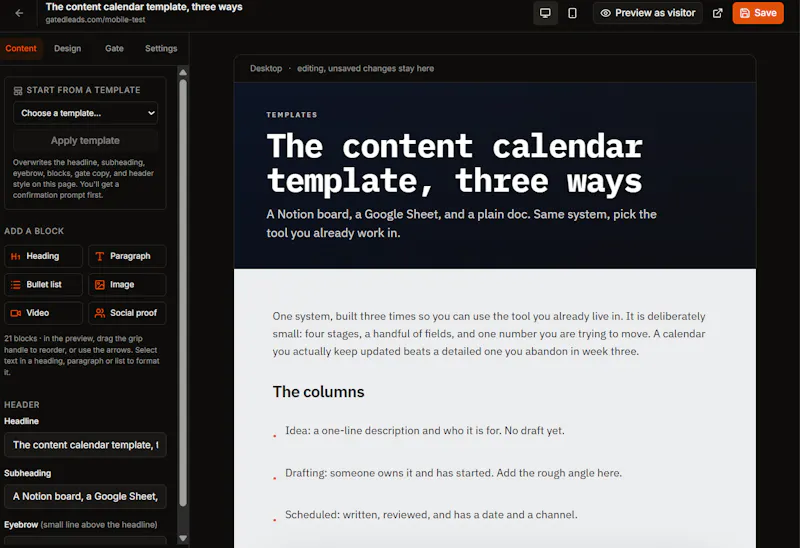The width and height of the screenshot is (800, 548).
Task: Click the Subheading input field
Action: click(85, 496)
